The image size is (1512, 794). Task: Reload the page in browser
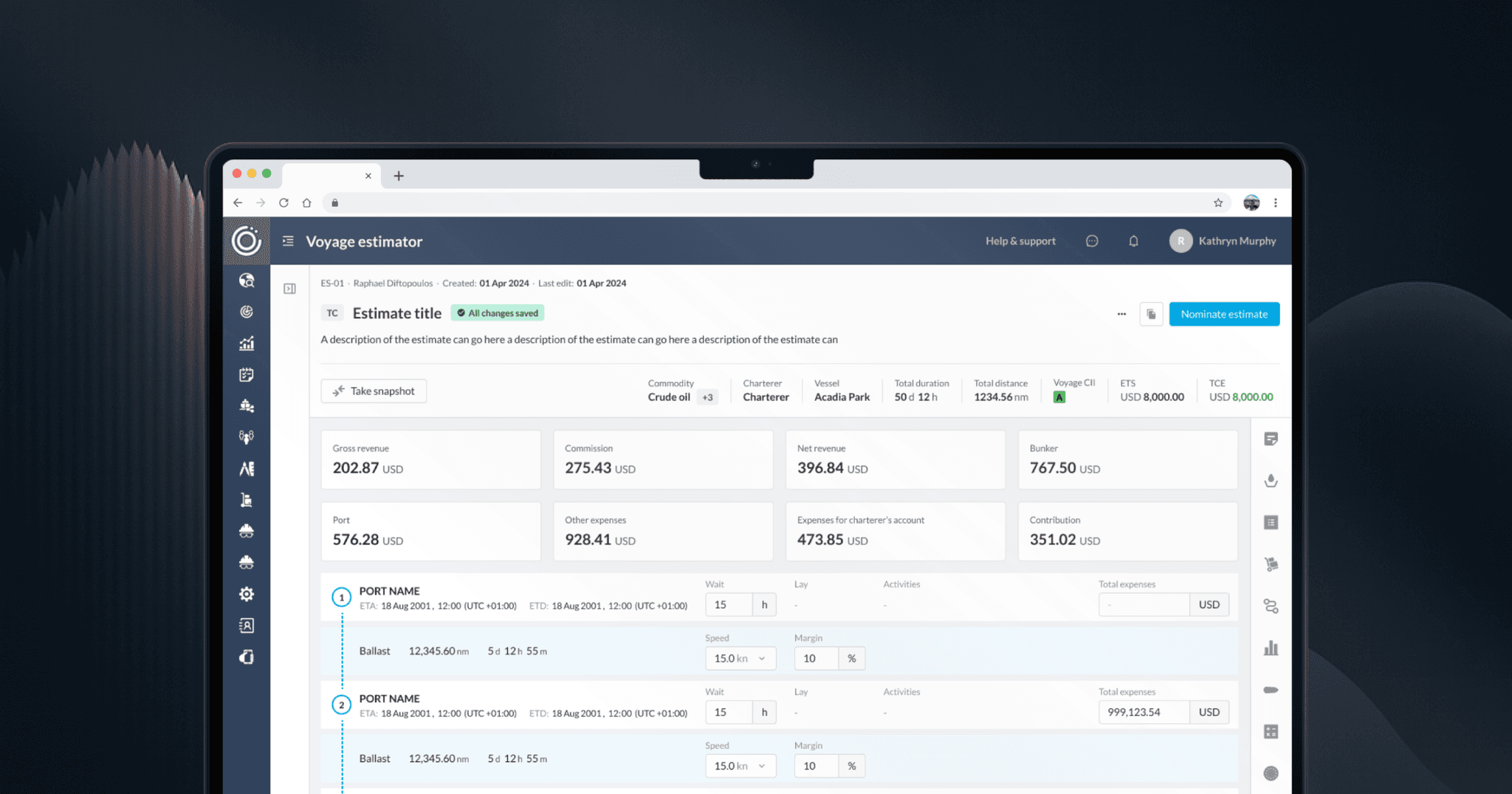coord(283,202)
